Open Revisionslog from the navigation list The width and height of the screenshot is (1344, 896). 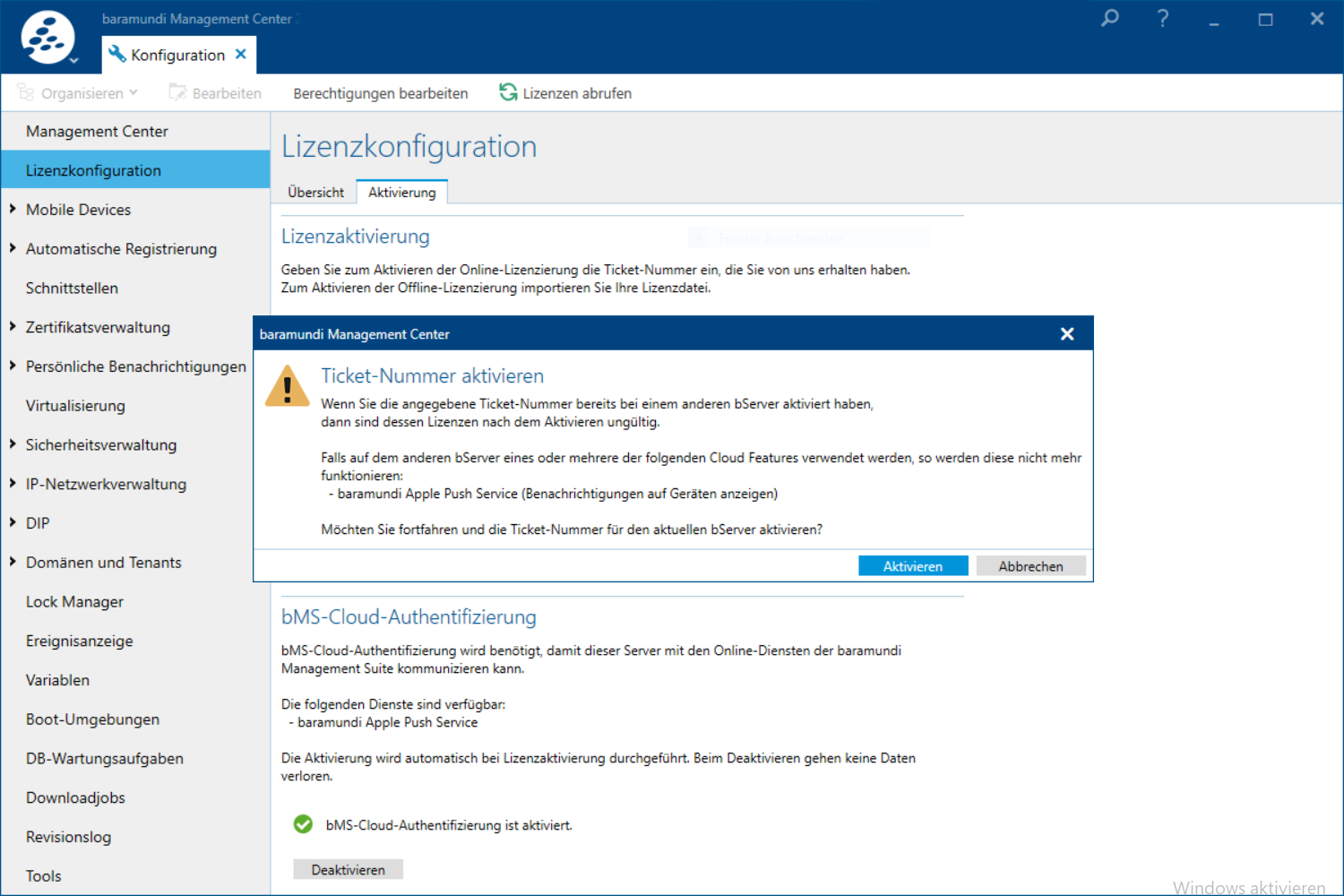pos(68,837)
